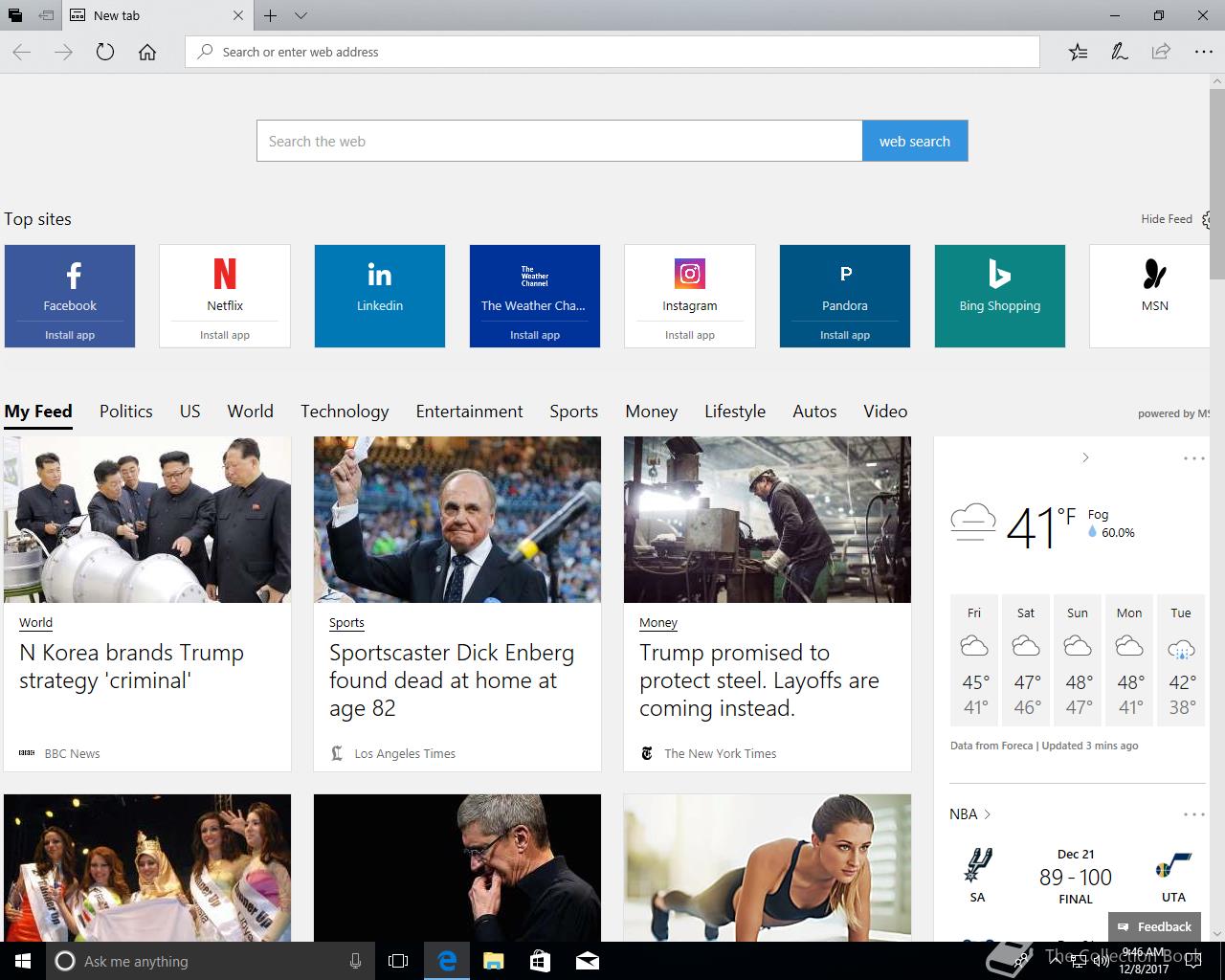This screenshot has width=1225, height=980.
Task: Open File Explorer from taskbar
Action: [493, 961]
